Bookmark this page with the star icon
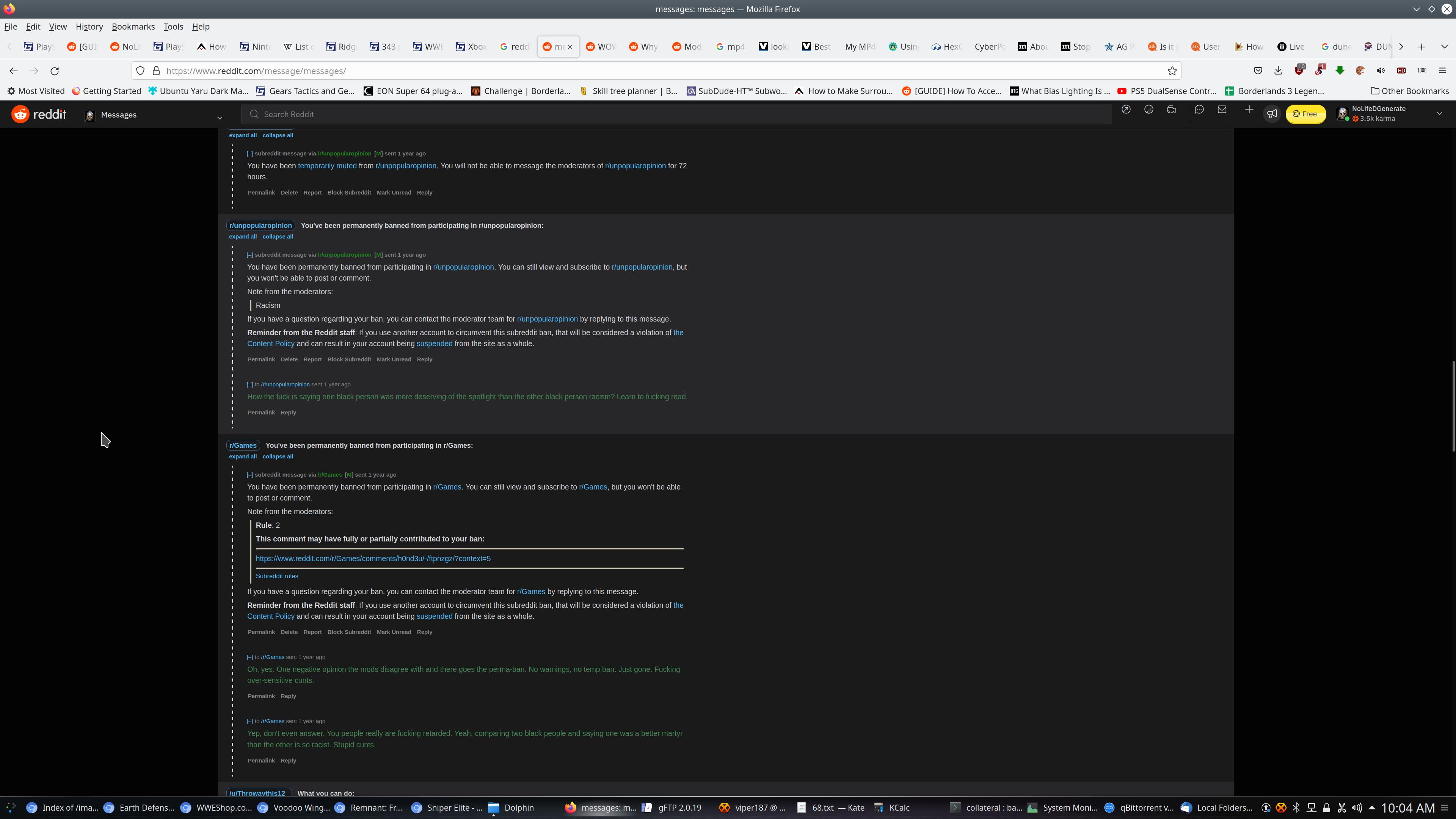 point(1172,71)
